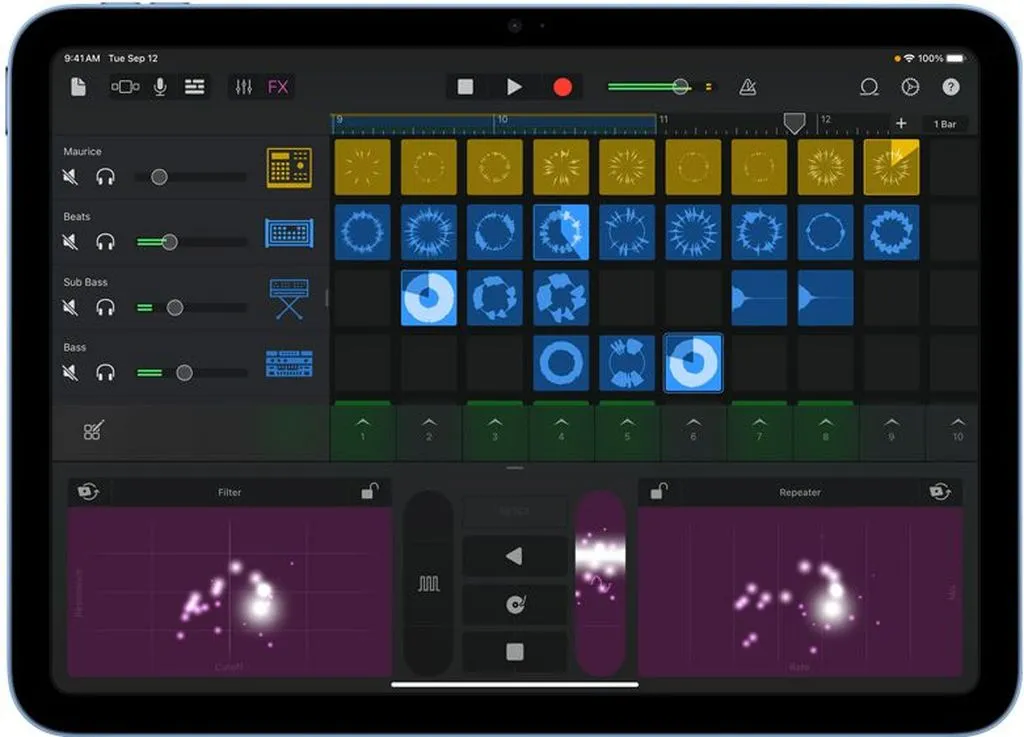Screen dimensions: 1024x737
Task: Open My Songs browser document icon
Action: (x=78, y=87)
